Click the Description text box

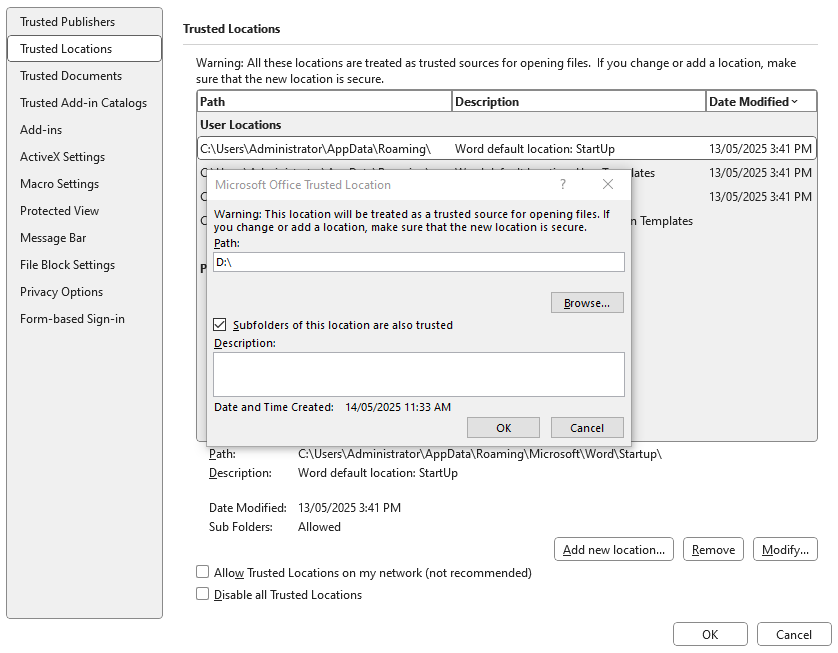pyautogui.click(x=418, y=374)
